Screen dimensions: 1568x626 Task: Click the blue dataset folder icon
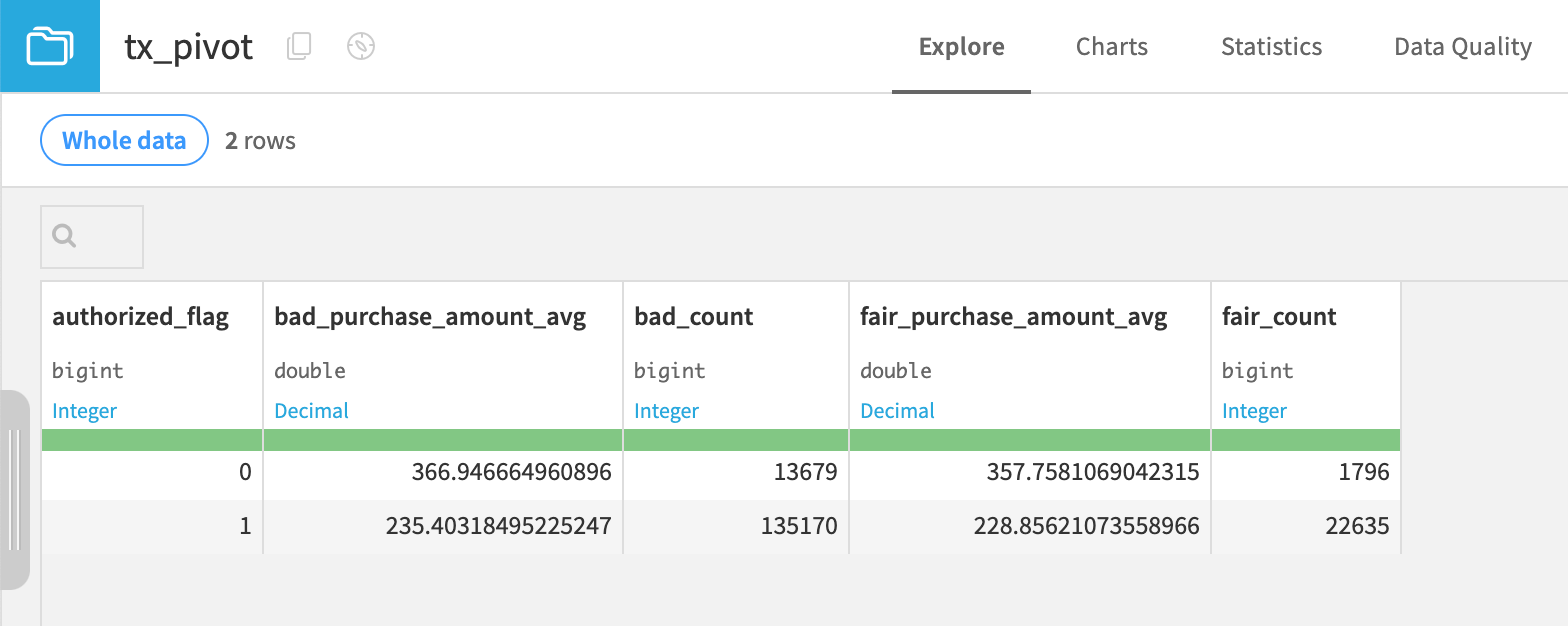coord(50,46)
